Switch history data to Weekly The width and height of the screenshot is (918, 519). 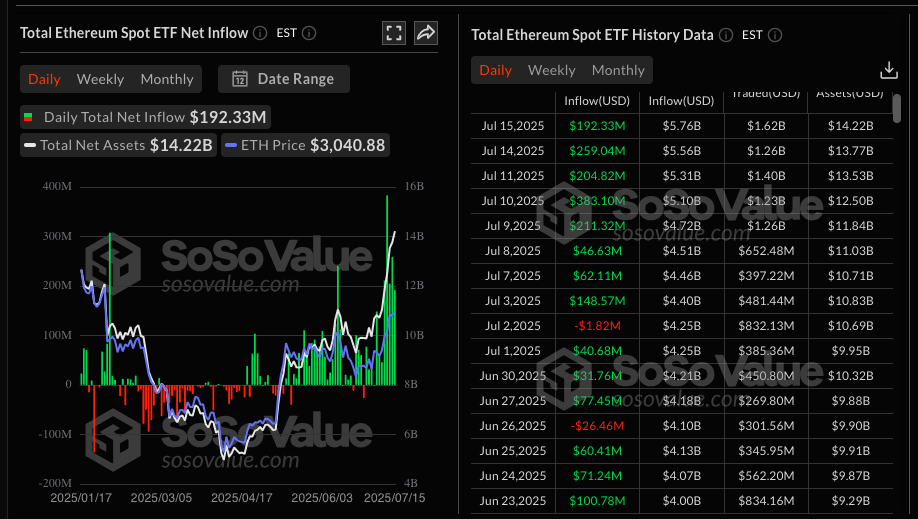pos(552,70)
